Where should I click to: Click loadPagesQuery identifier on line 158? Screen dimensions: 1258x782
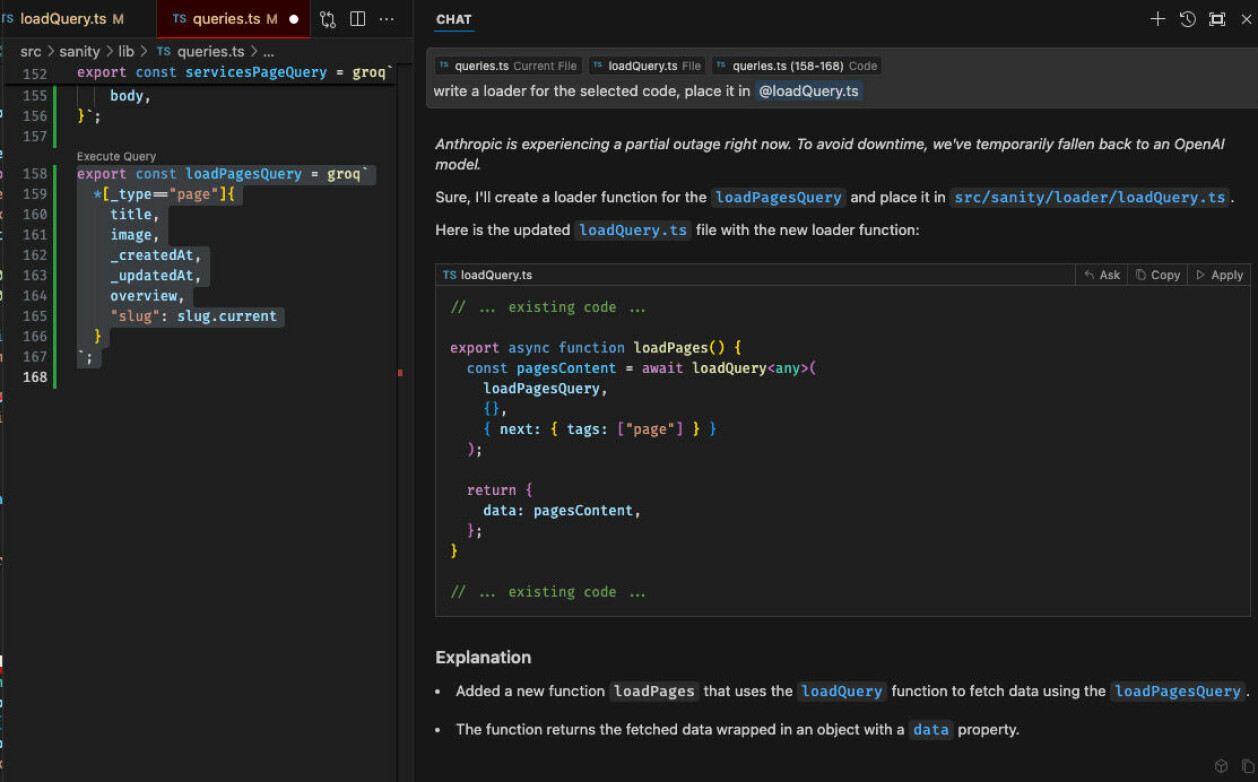(x=244, y=174)
